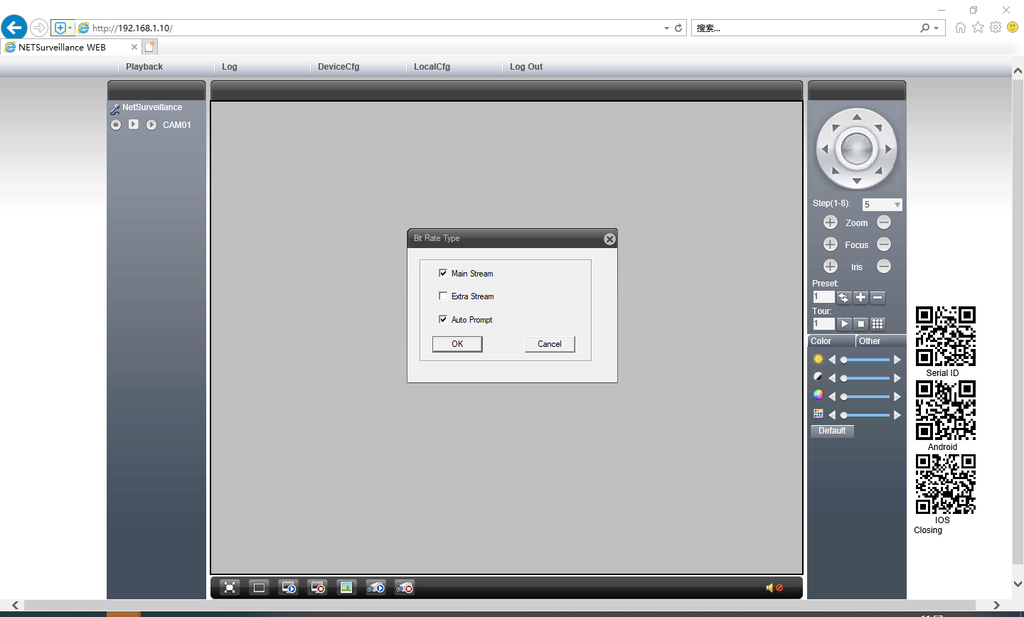
Task: Click the brightness slider track
Action: 866,359
